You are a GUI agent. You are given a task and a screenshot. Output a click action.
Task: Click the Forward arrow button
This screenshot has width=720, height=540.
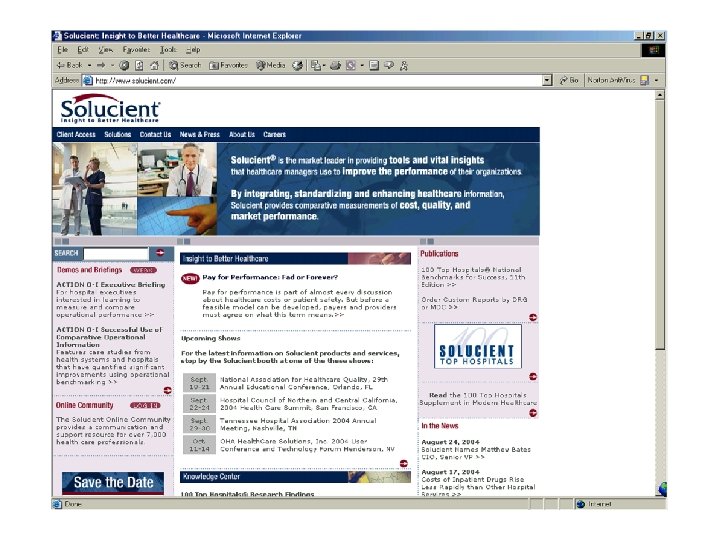click(x=101, y=65)
